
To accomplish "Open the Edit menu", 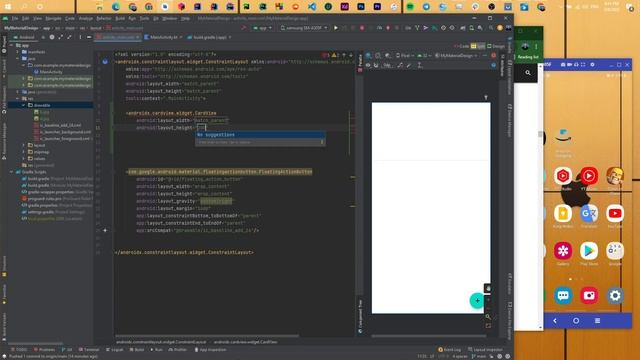I will point(25,19).
